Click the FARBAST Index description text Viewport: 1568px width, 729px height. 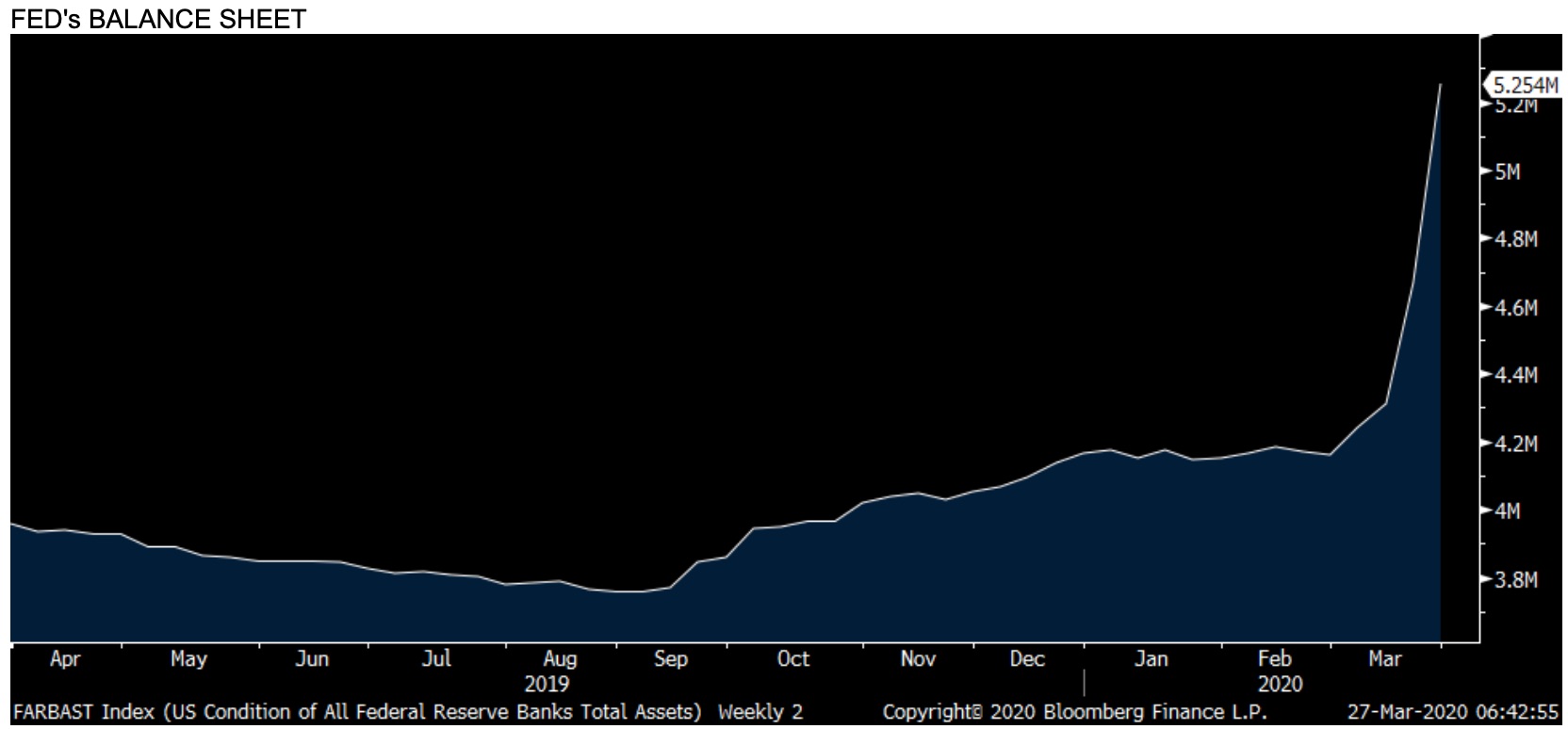(357, 712)
